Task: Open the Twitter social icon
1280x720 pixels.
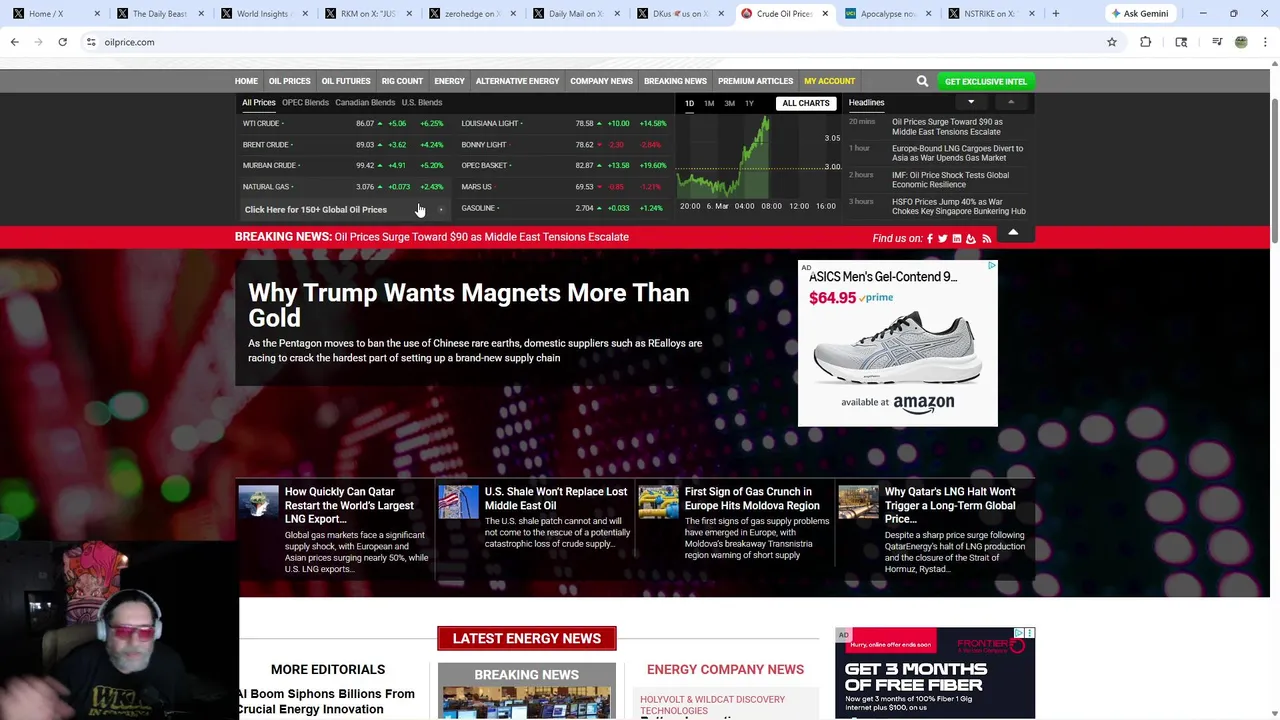Action: 942,238
